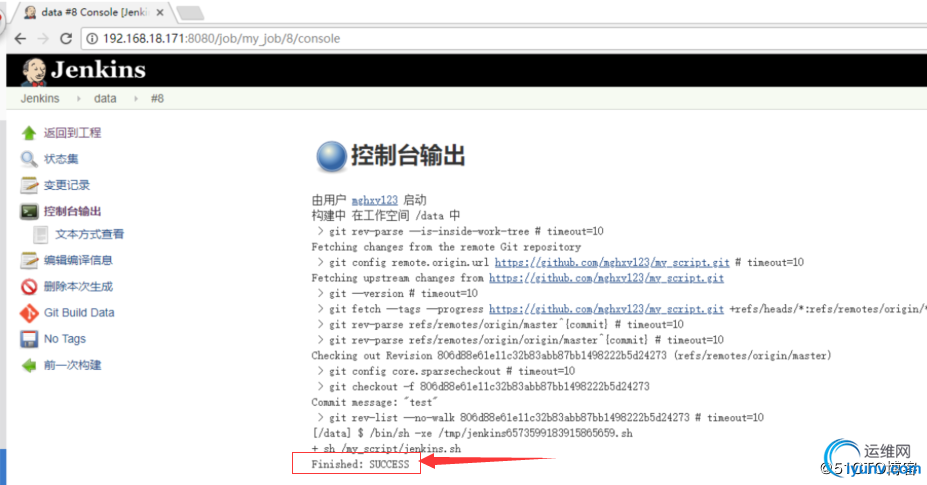Open the No Tags sidebar link
This screenshot has width=927, height=485.
tap(65, 339)
